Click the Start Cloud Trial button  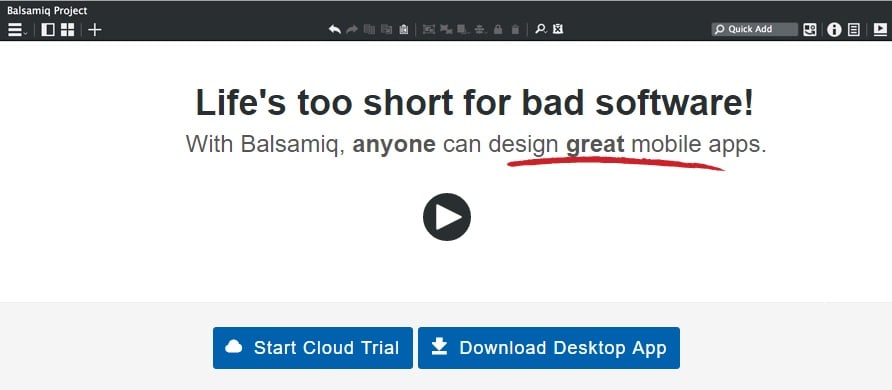(x=313, y=348)
